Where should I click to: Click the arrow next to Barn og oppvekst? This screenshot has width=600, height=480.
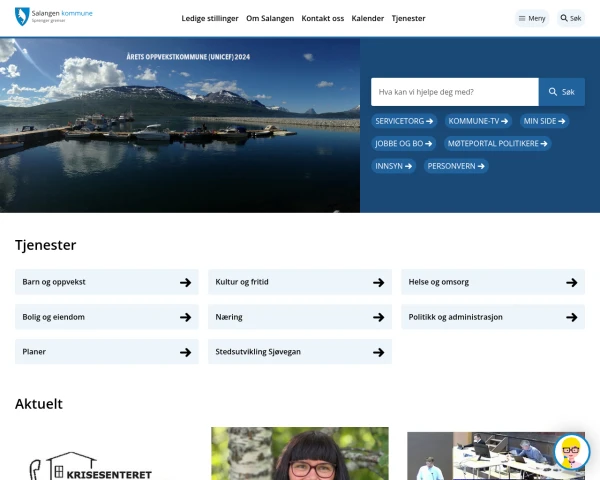[x=185, y=282]
